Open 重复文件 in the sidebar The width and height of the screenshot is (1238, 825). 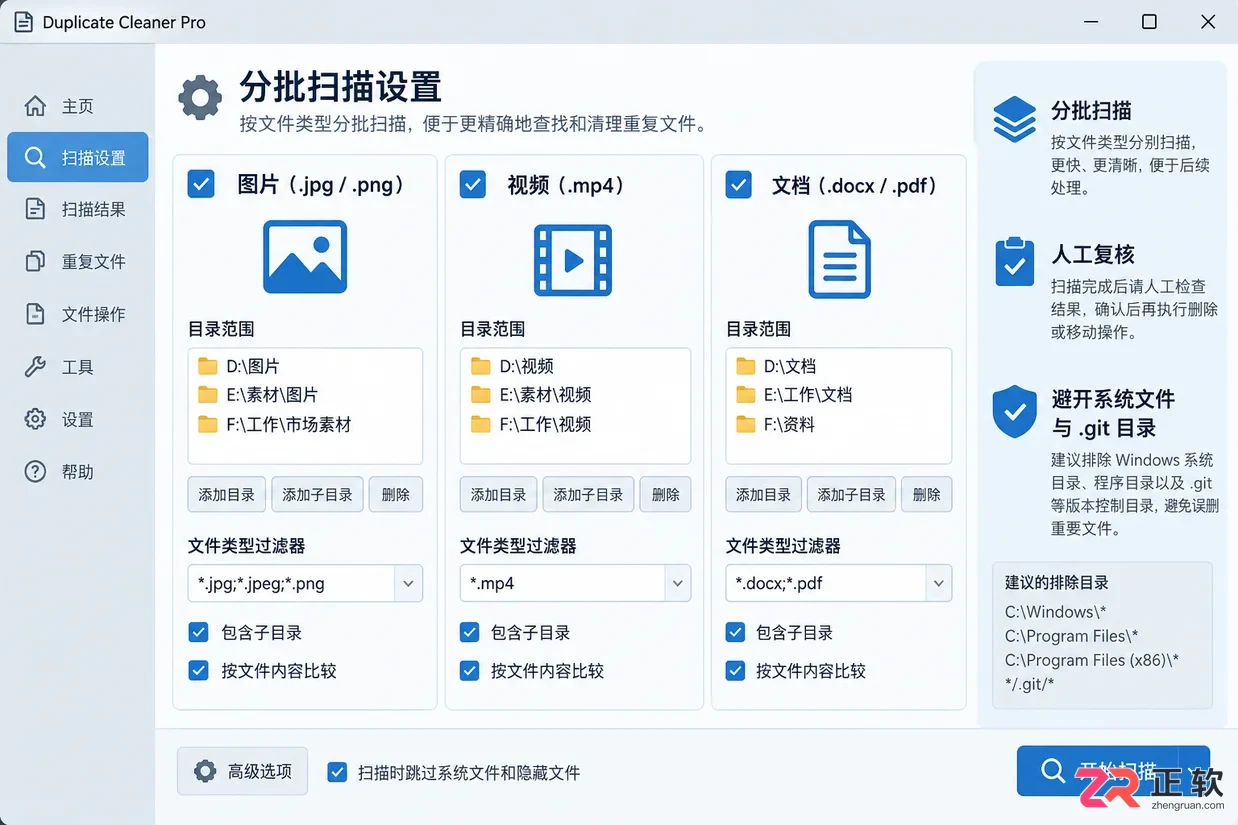78,262
